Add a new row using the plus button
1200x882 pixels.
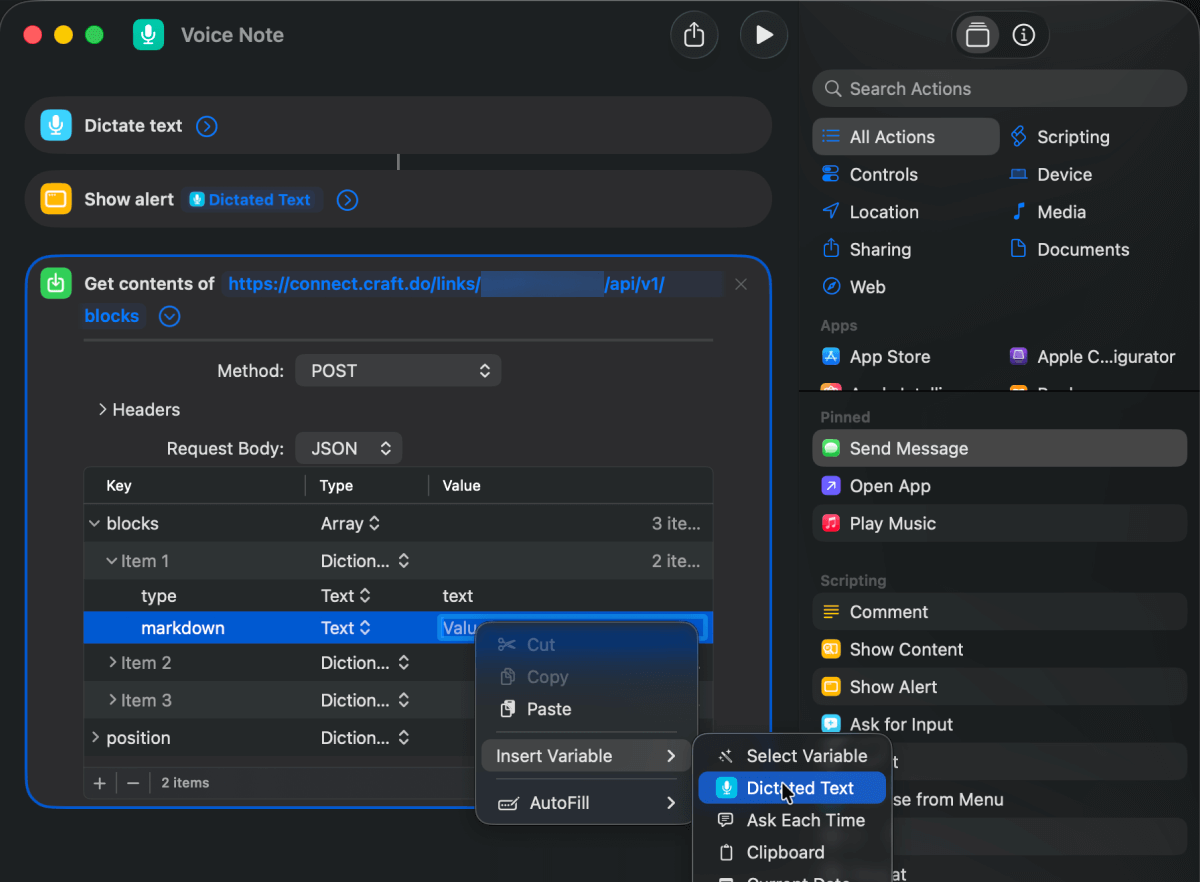click(99, 783)
